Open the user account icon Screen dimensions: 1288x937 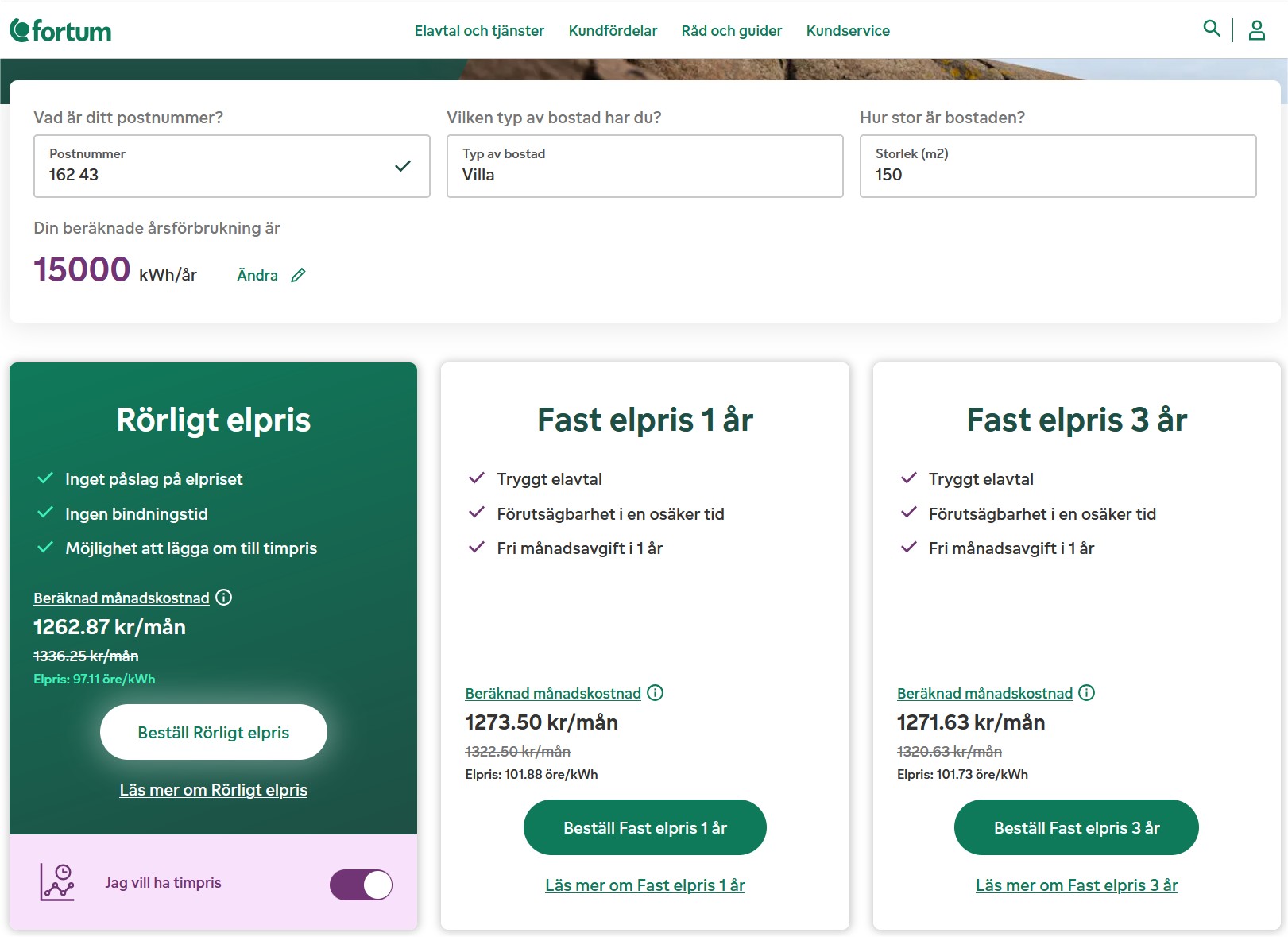click(x=1256, y=30)
